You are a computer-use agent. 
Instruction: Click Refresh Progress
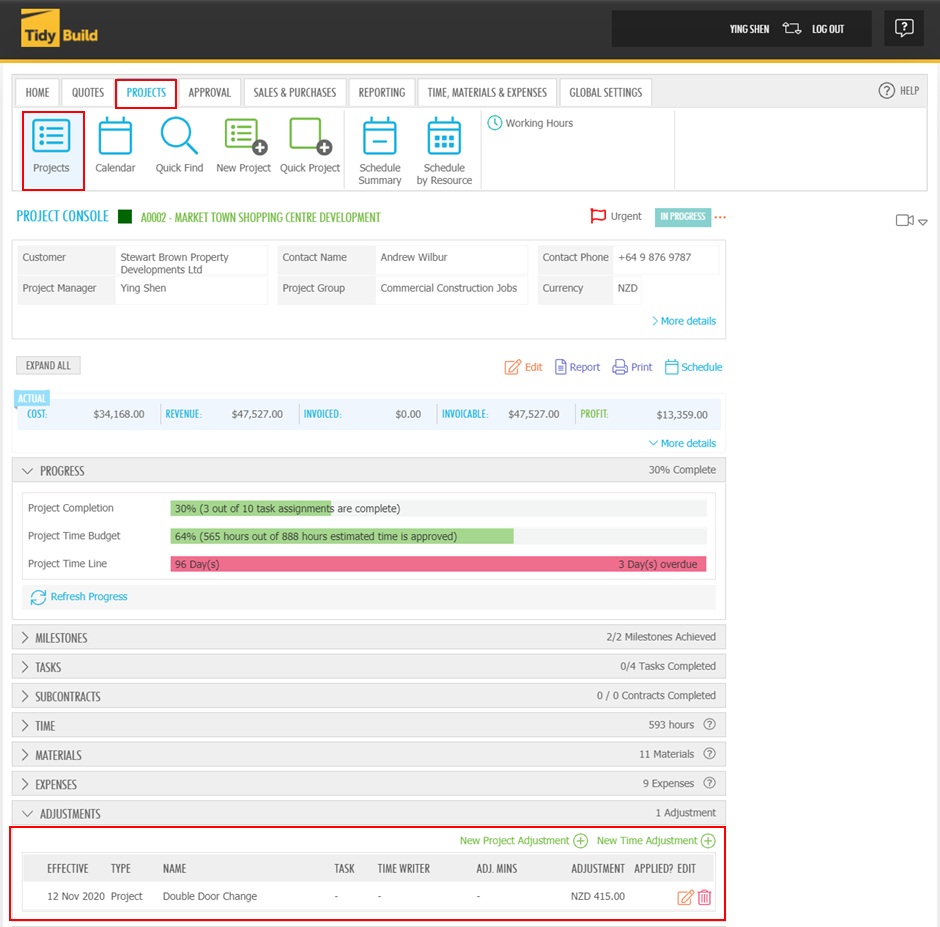click(78, 596)
